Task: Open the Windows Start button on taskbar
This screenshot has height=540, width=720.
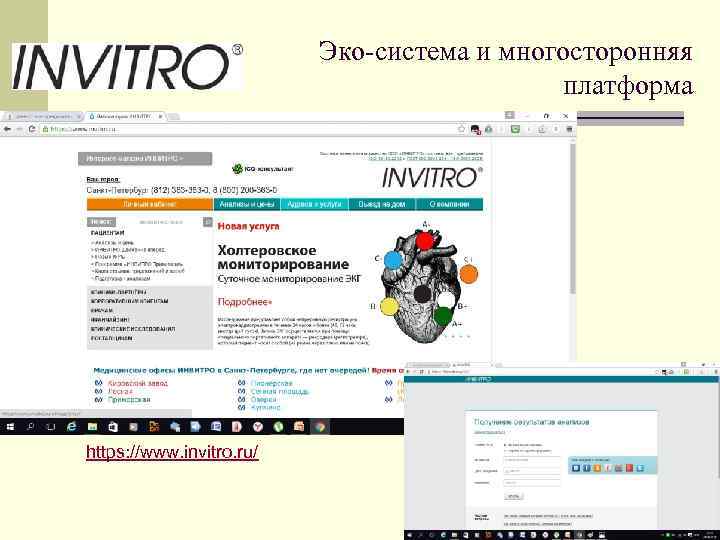Action: (10, 427)
